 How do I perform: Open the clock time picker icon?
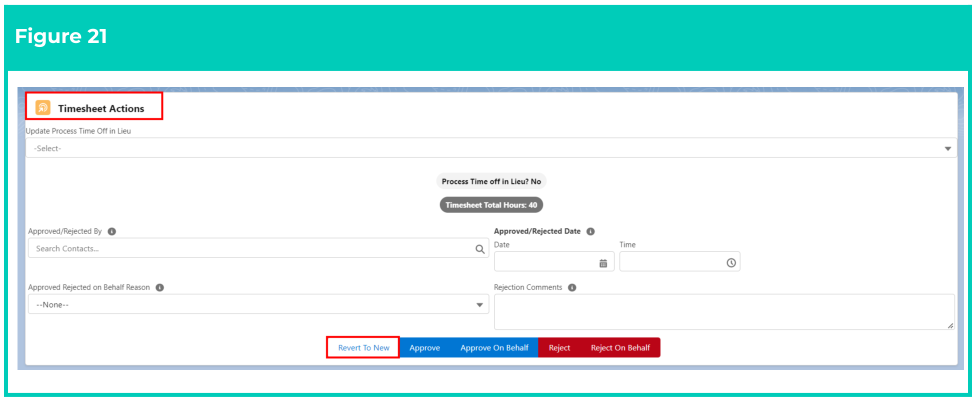click(x=731, y=263)
